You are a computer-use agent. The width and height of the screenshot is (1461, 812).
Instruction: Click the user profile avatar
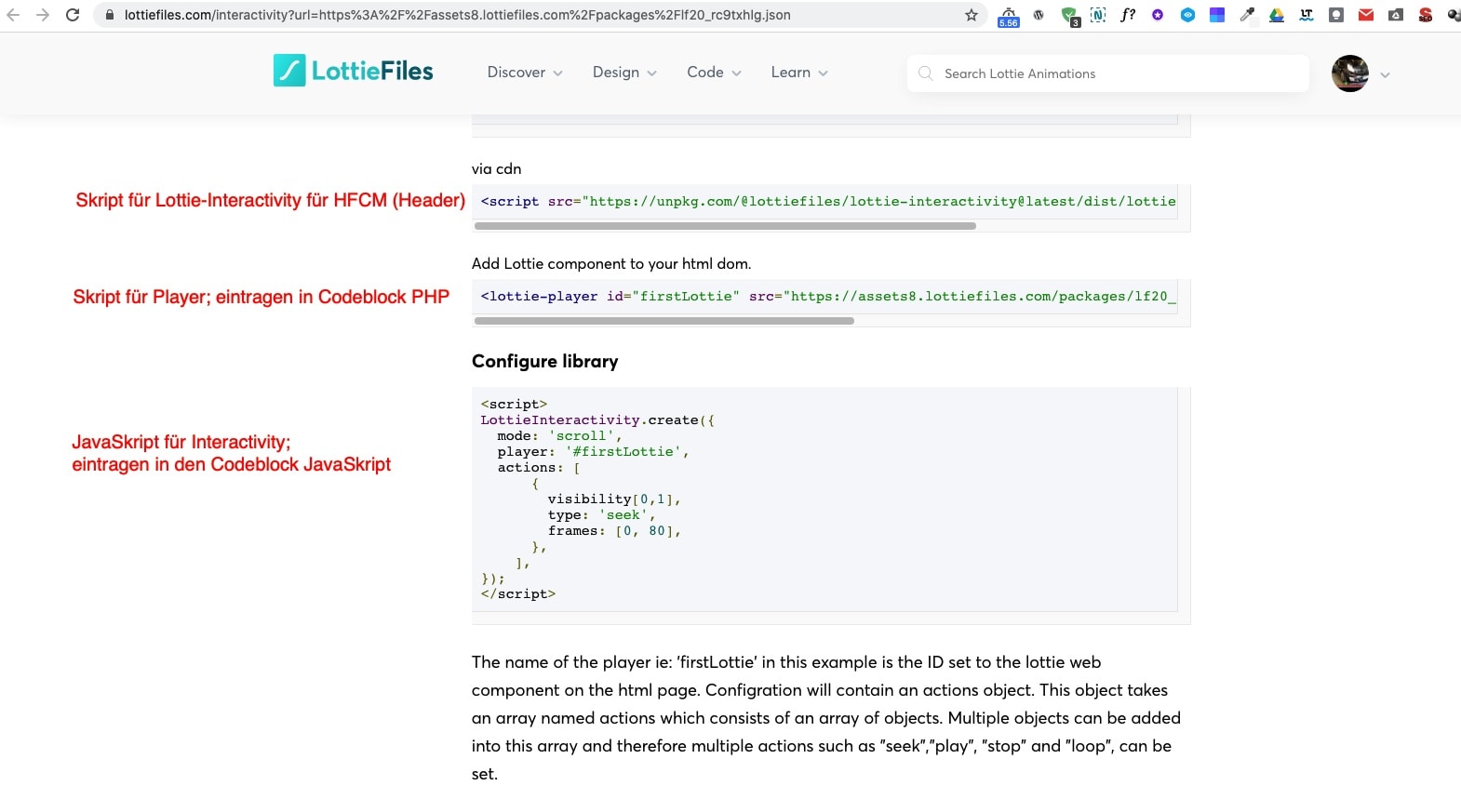[1349, 73]
